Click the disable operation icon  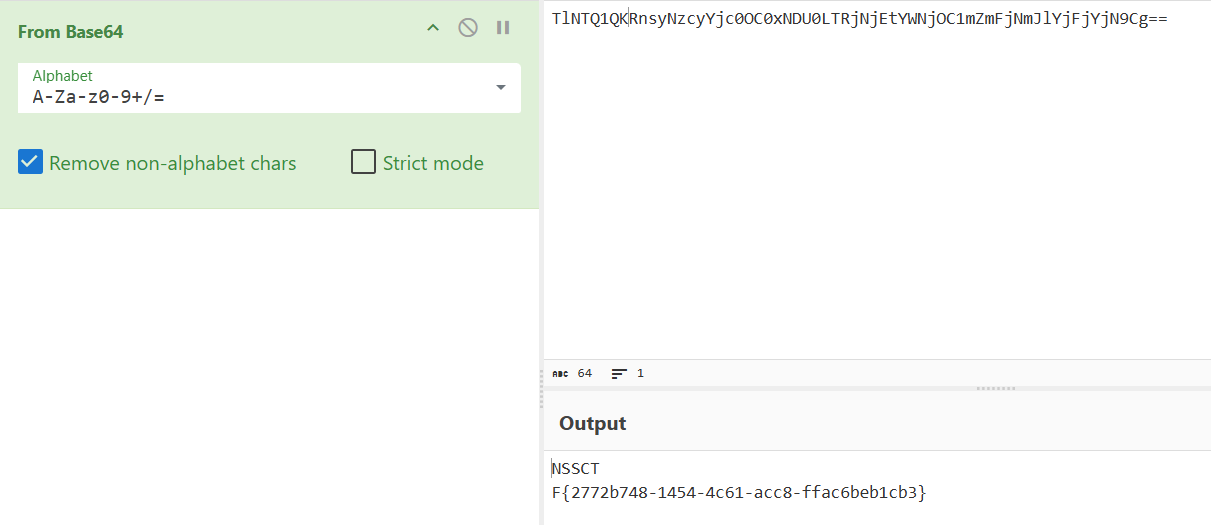(x=467, y=28)
